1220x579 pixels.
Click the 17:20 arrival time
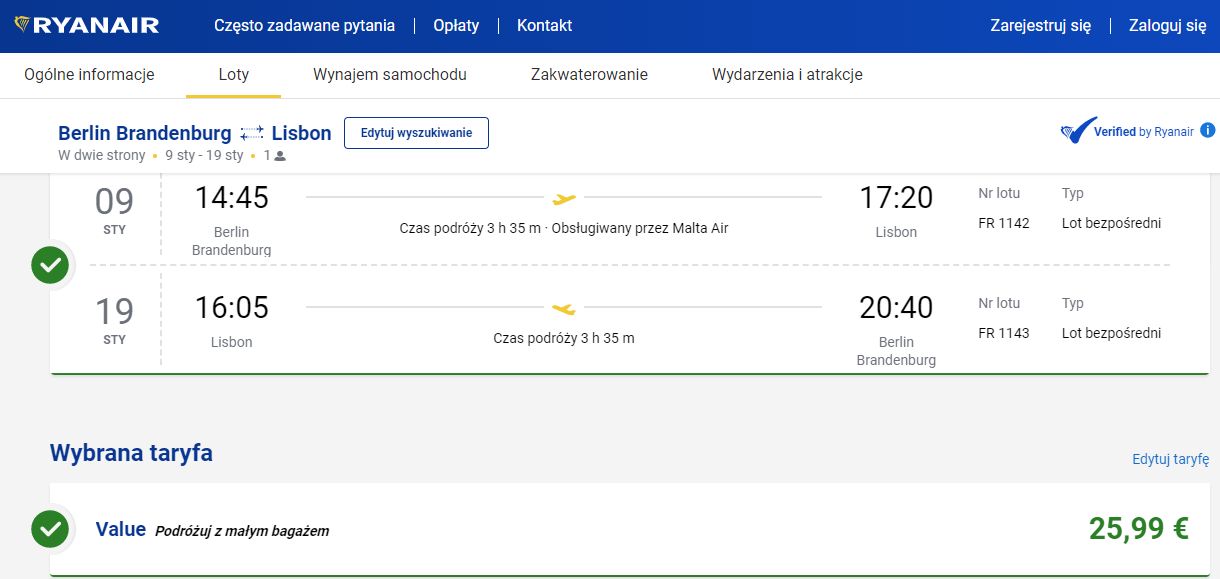tap(896, 197)
